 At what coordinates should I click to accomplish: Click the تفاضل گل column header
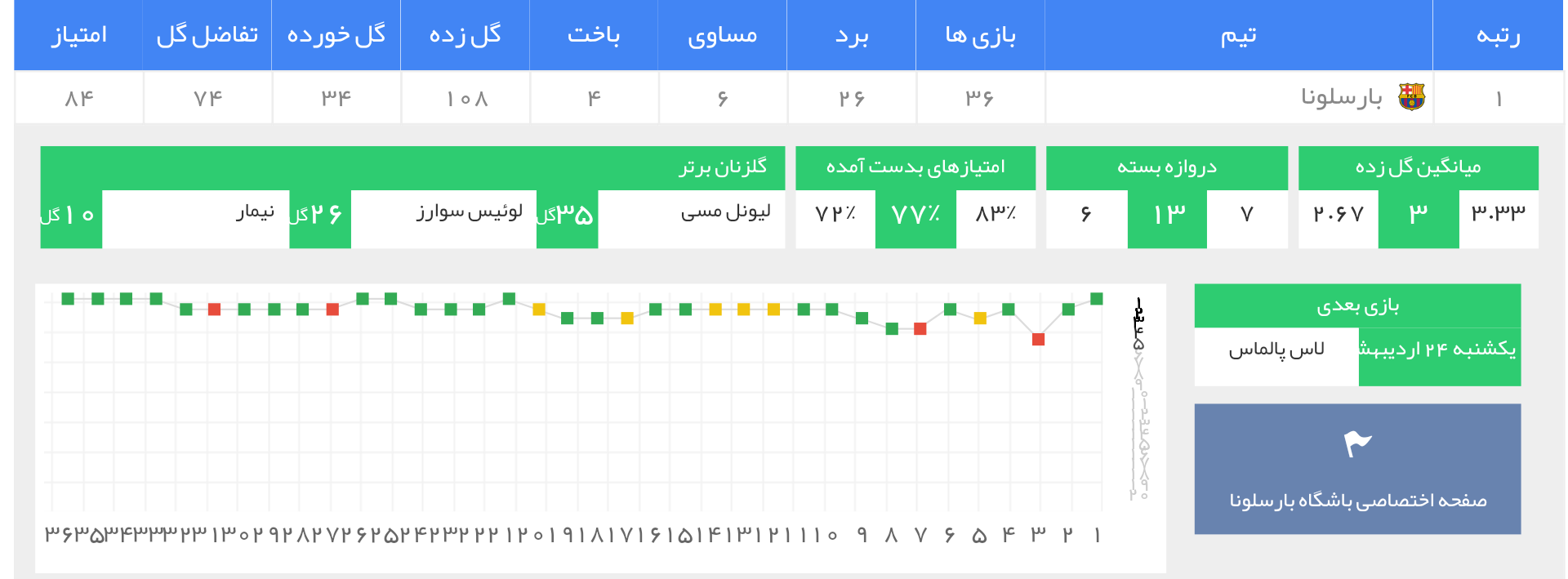coord(207,35)
